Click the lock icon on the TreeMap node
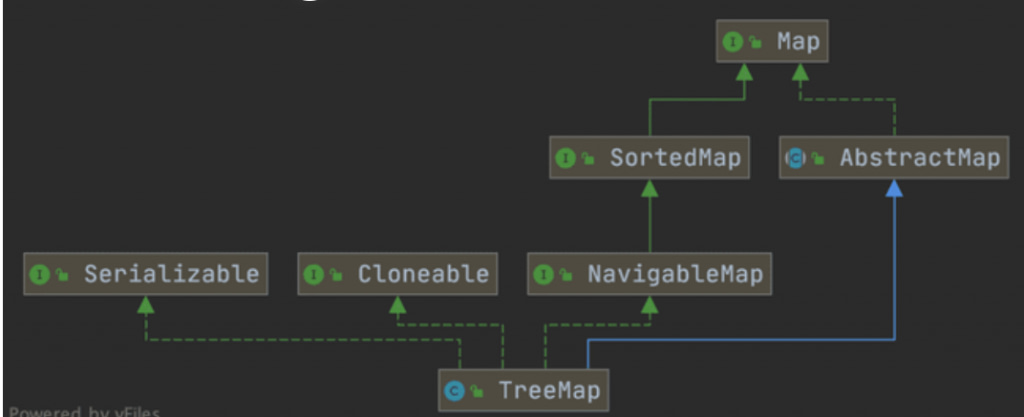The height and width of the screenshot is (417, 1024). click(474, 391)
